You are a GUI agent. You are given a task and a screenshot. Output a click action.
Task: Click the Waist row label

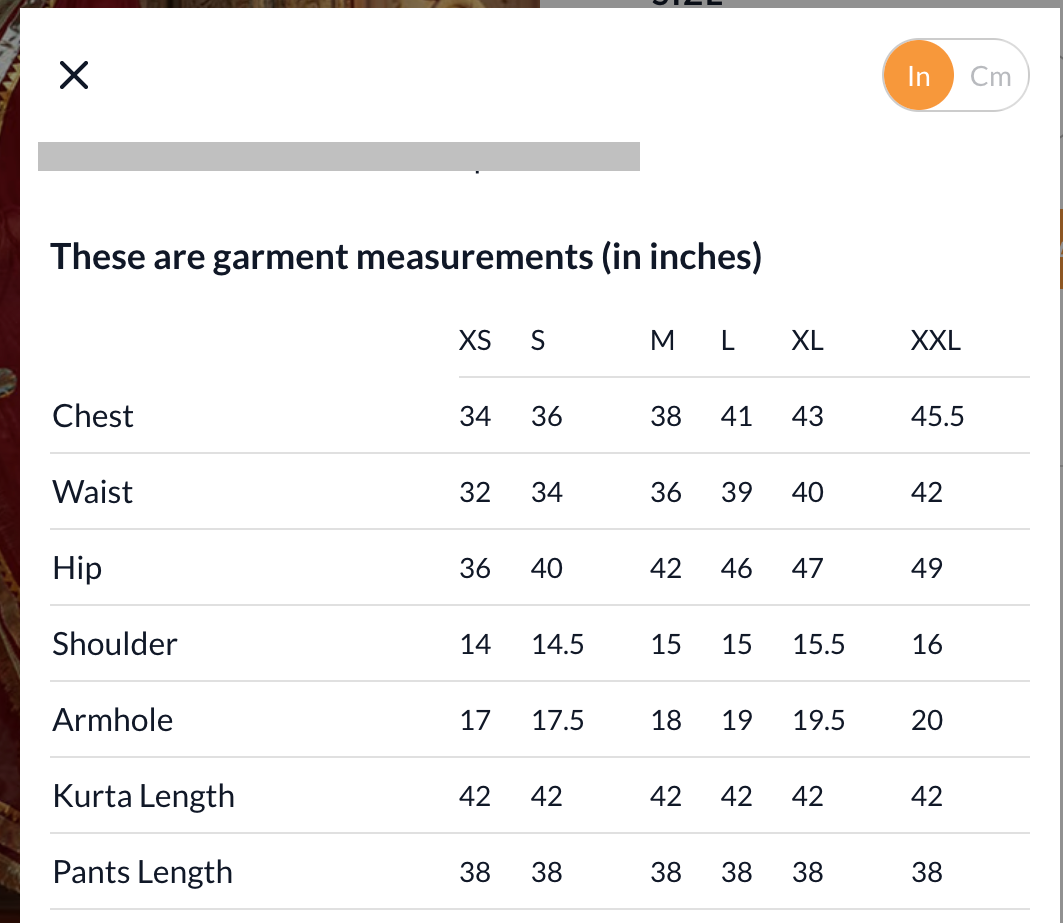click(x=93, y=492)
